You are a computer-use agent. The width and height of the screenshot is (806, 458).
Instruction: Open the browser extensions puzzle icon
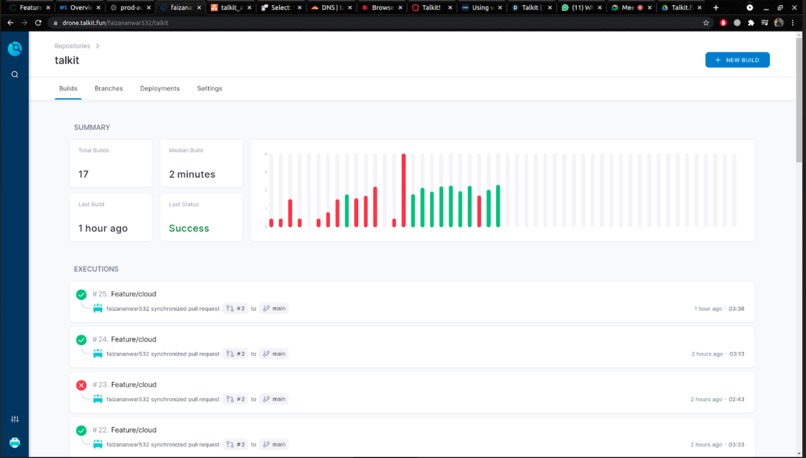[751, 23]
